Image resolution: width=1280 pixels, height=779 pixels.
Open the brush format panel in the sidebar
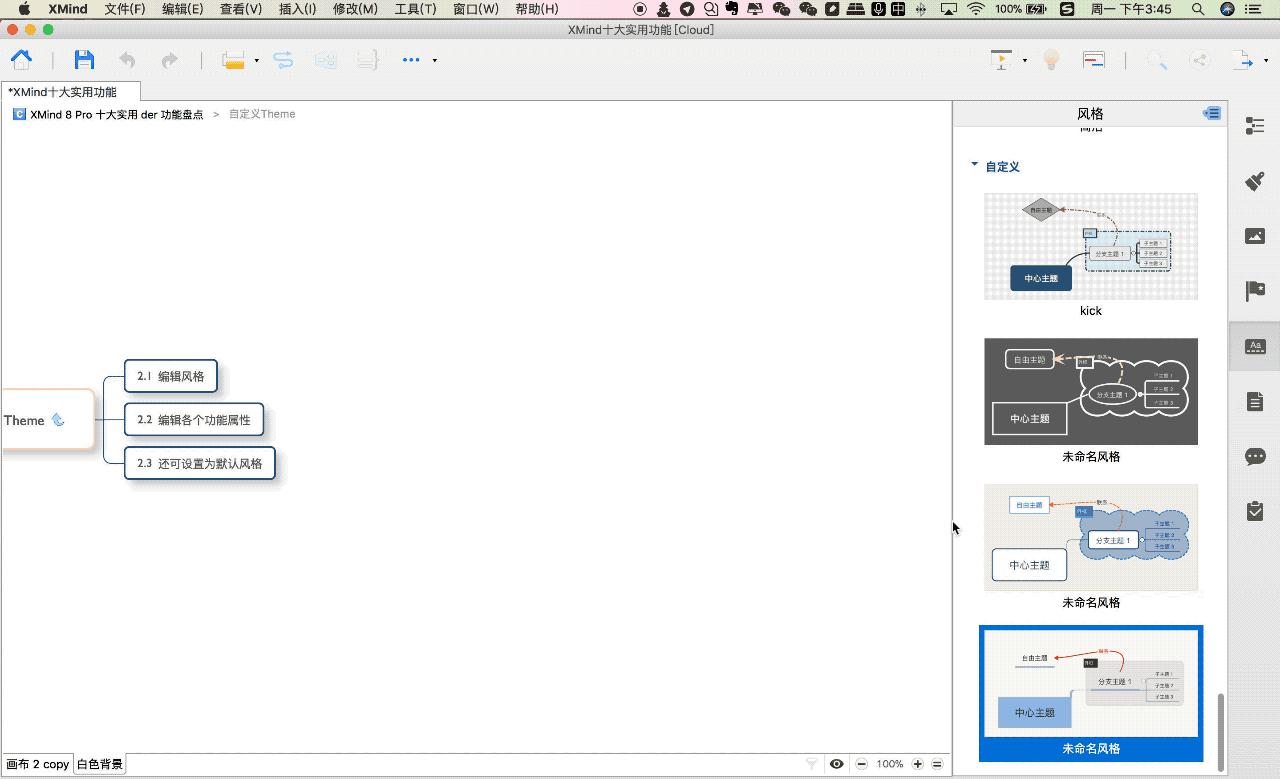1255,181
